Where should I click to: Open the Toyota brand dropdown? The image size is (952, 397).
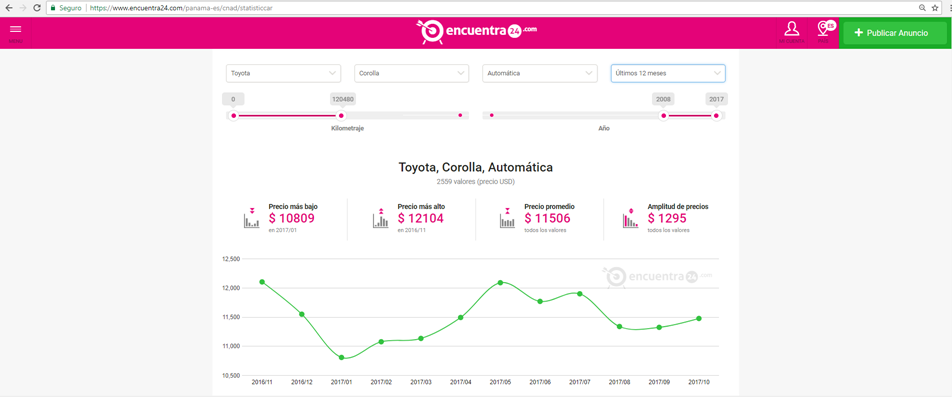pyautogui.click(x=284, y=73)
